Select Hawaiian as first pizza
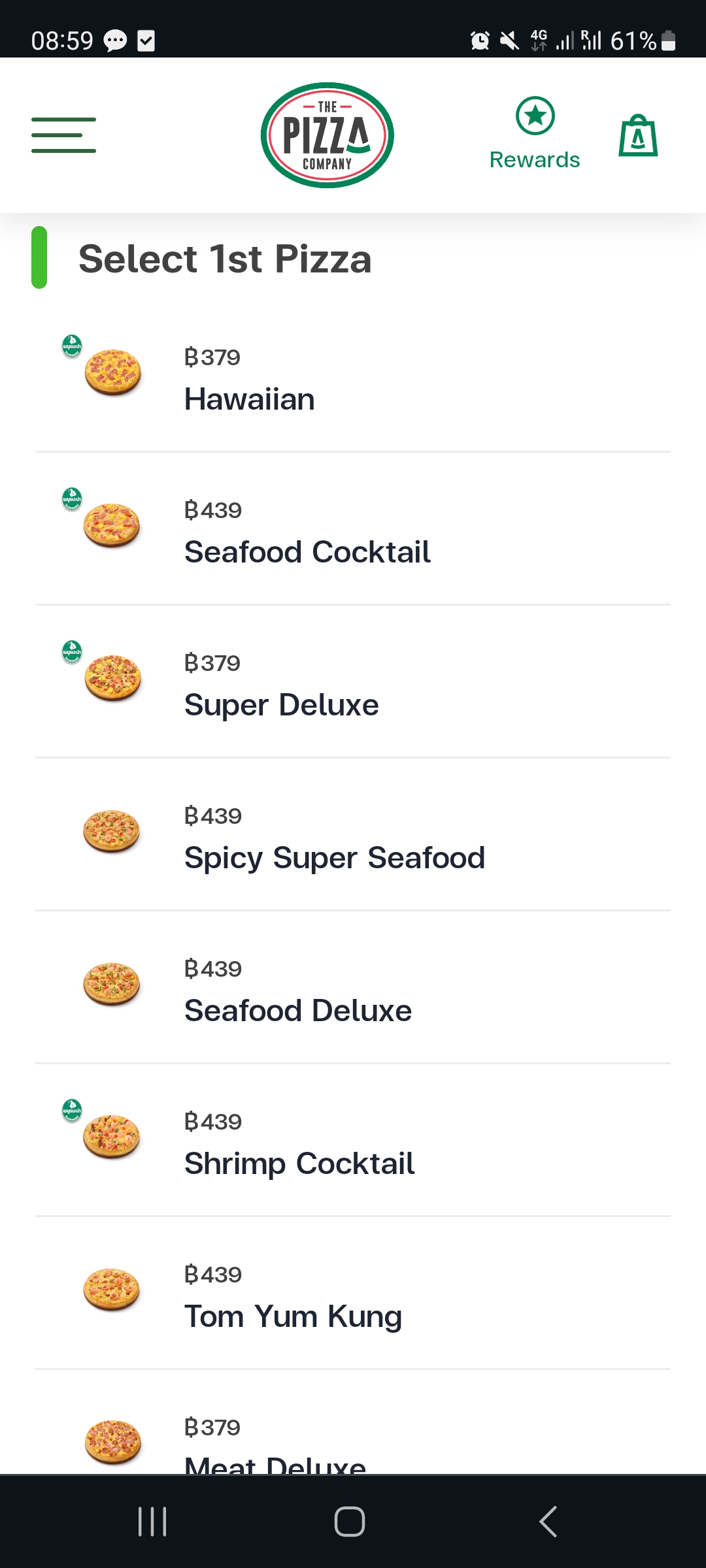The width and height of the screenshot is (706, 1568). [250, 399]
